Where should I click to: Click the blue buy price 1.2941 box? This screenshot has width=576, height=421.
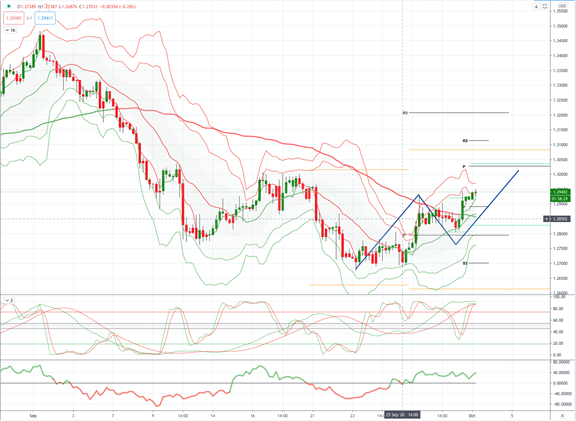(x=45, y=18)
